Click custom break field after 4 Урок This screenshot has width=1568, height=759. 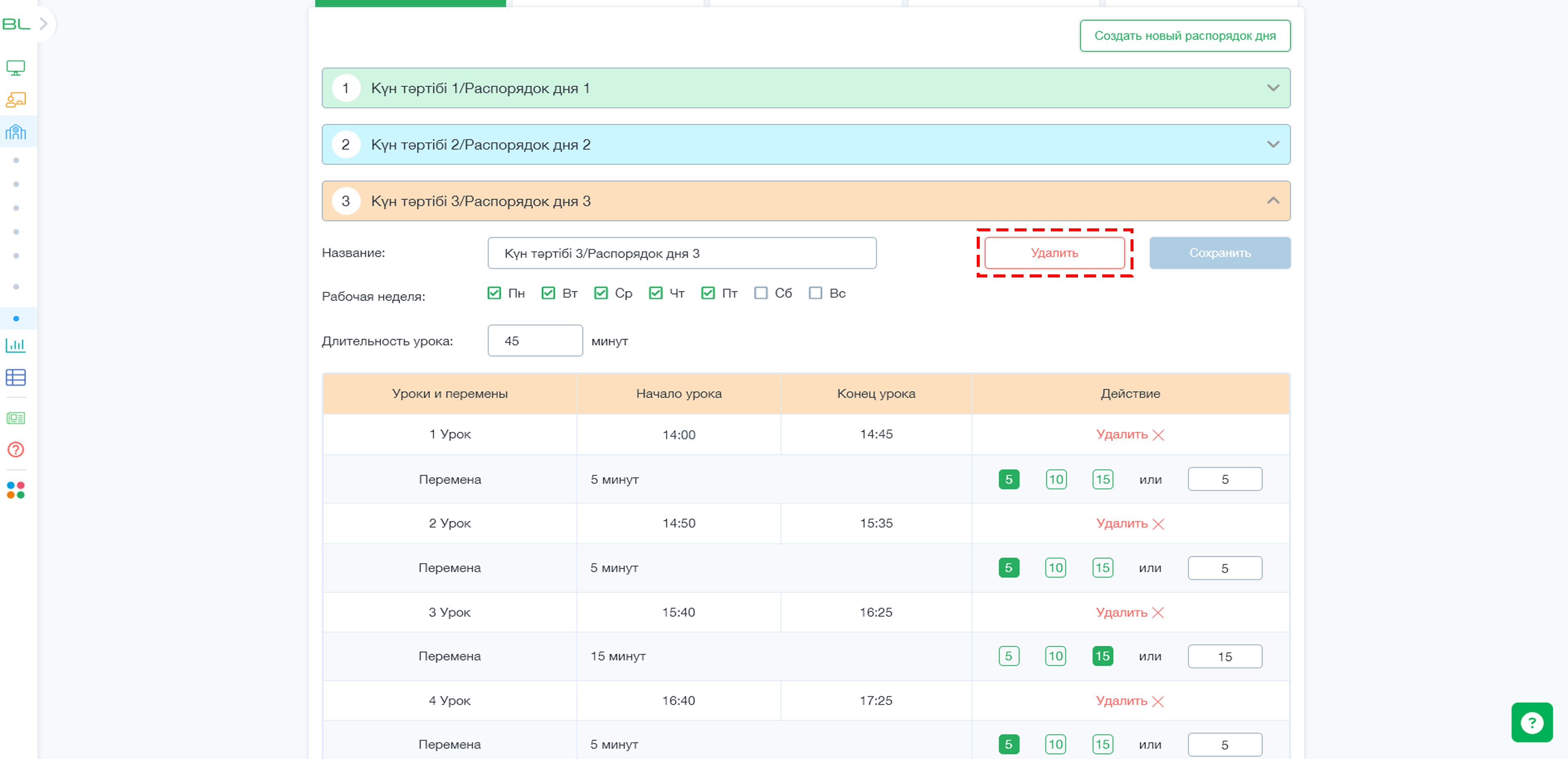[x=1225, y=744]
